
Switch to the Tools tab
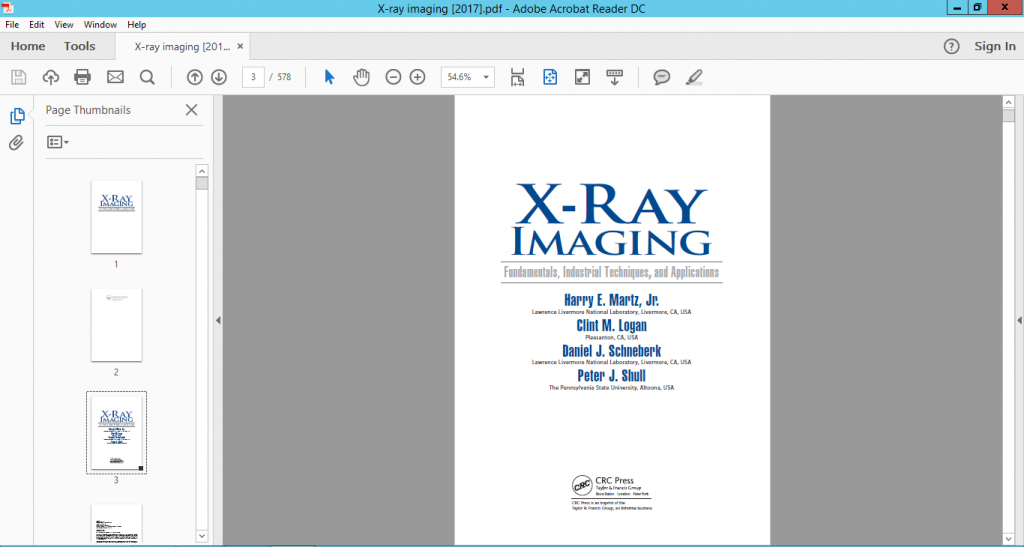coord(80,46)
